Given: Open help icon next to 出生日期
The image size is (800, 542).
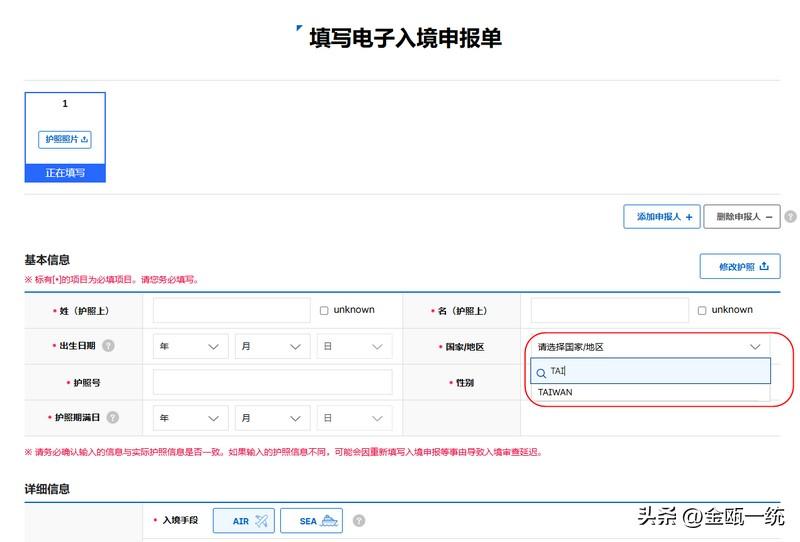Looking at the screenshot, I should [108, 346].
